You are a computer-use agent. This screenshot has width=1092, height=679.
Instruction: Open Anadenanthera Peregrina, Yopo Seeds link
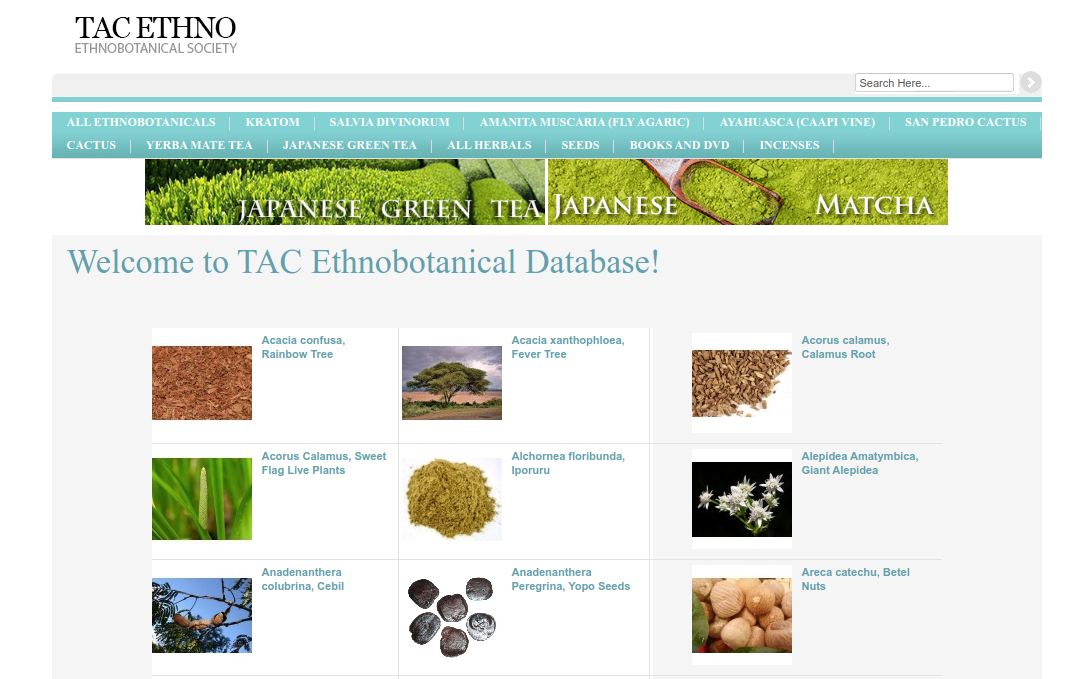click(570, 579)
